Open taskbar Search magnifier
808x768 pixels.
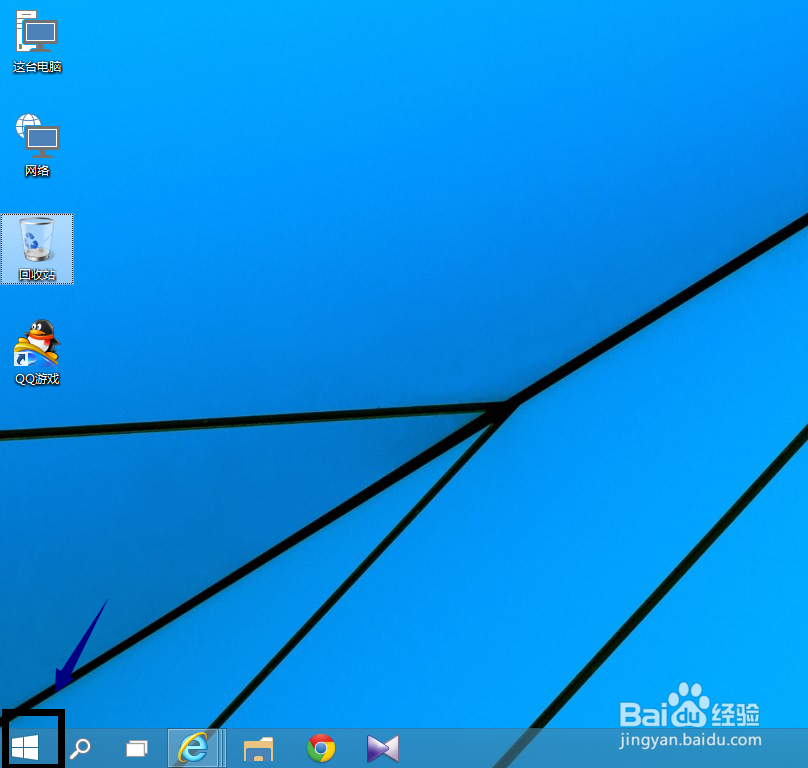tap(80, 748)
